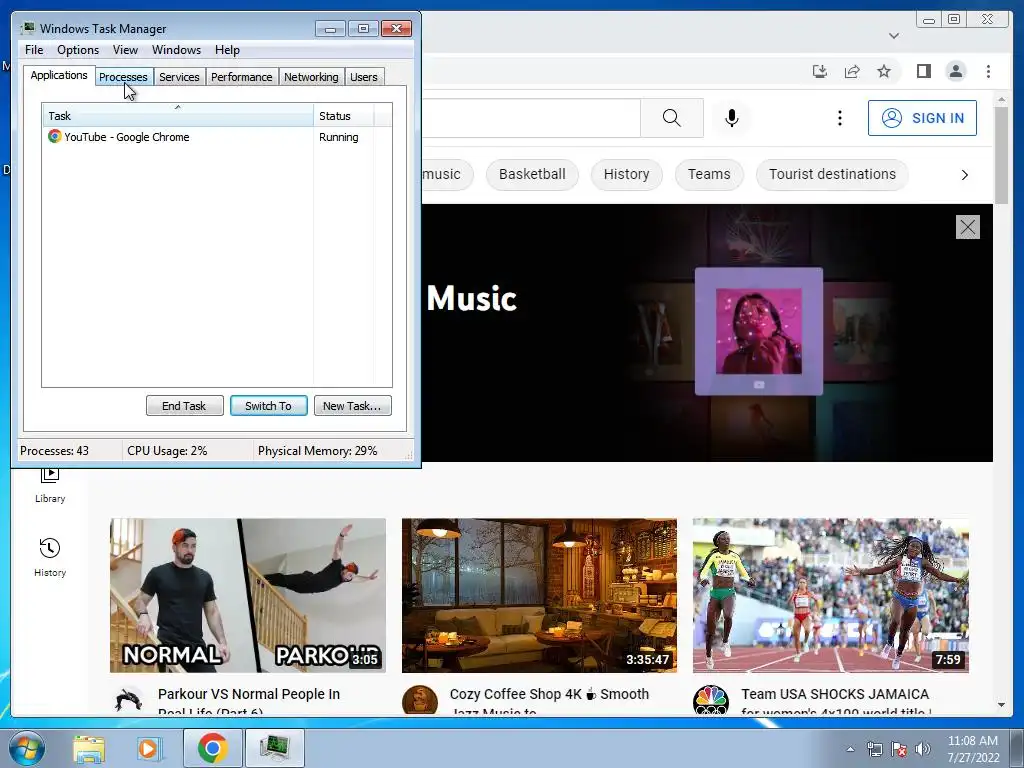Open the Action Center flag icon
Viewport: 1024px width, 768px height.
(x=899, y=749)
